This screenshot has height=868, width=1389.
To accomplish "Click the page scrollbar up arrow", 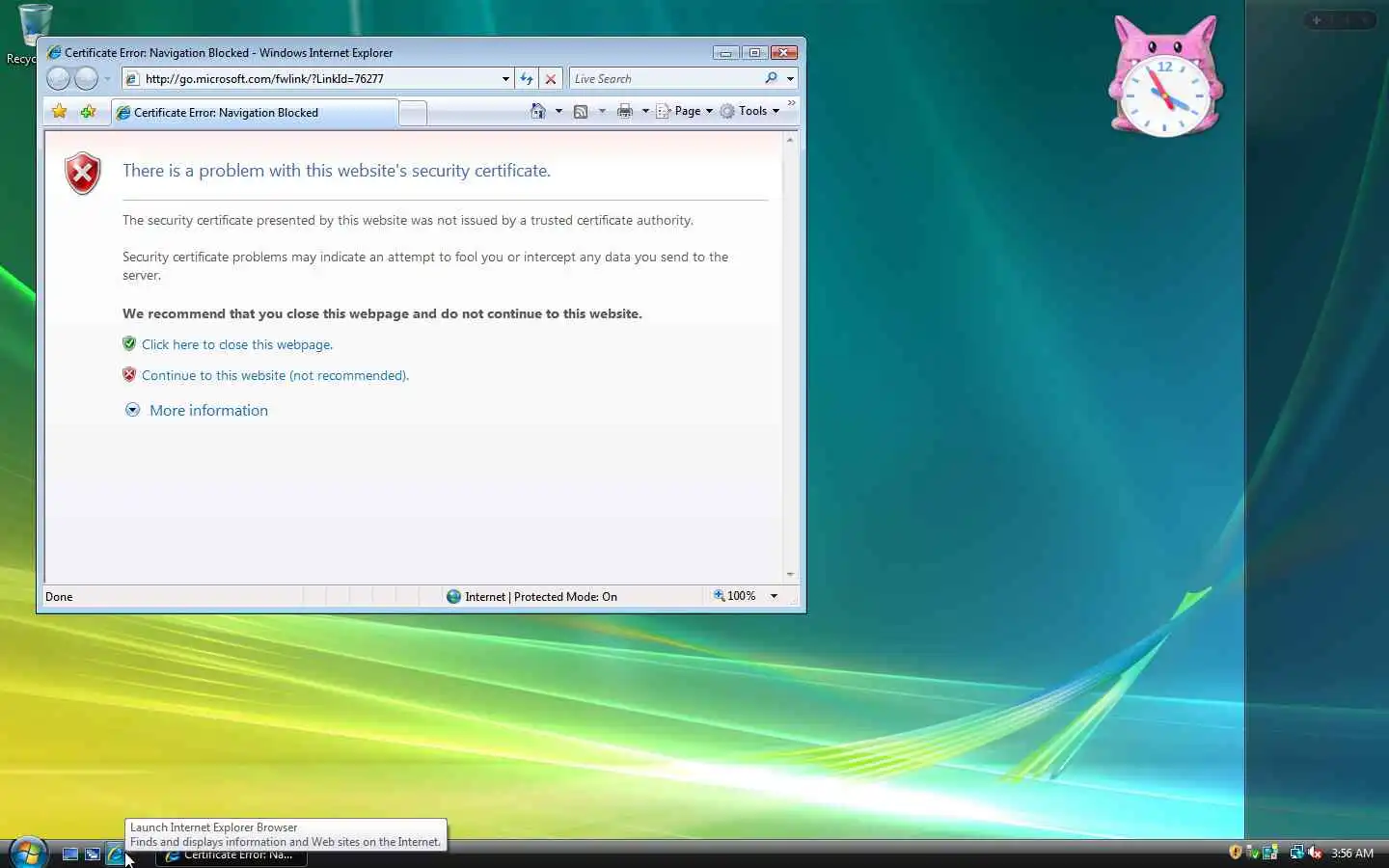I will point(790,140).
